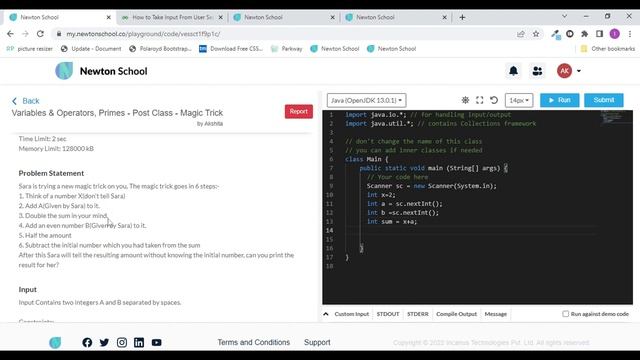Open the tab search dropdown arrow

pos(564,16)
